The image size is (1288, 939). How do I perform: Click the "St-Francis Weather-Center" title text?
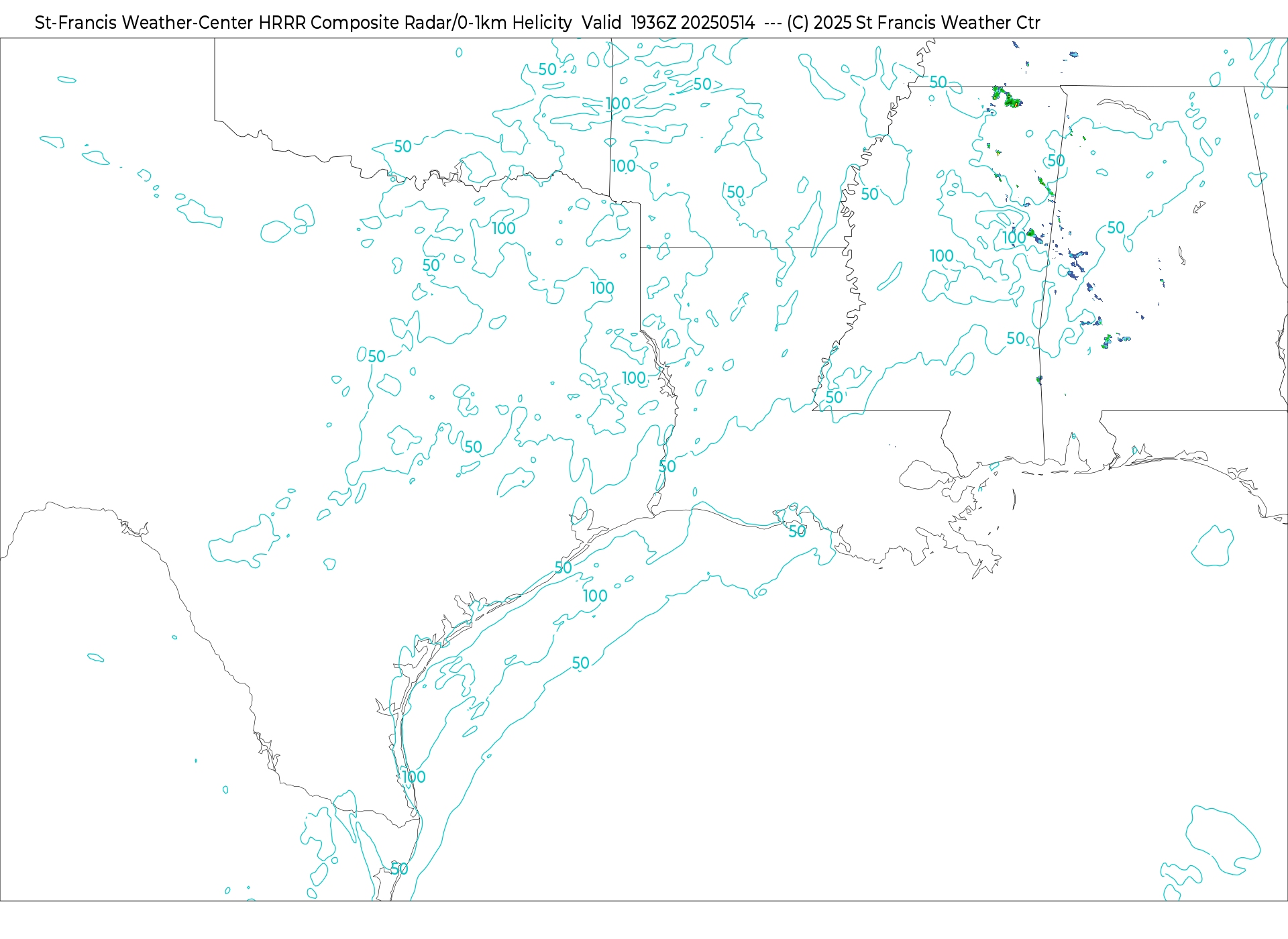point(144,23)
